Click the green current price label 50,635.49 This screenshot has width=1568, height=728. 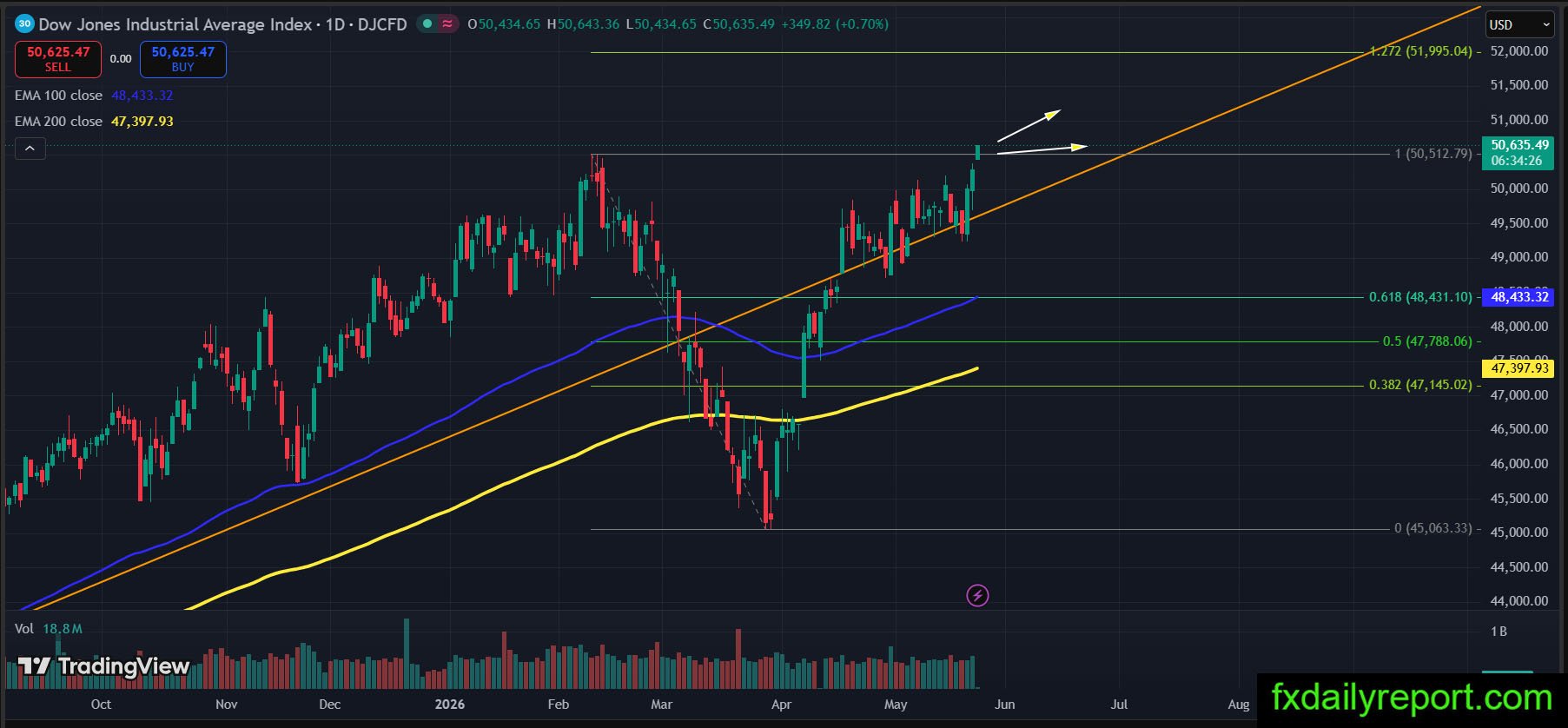(1518, 153)
